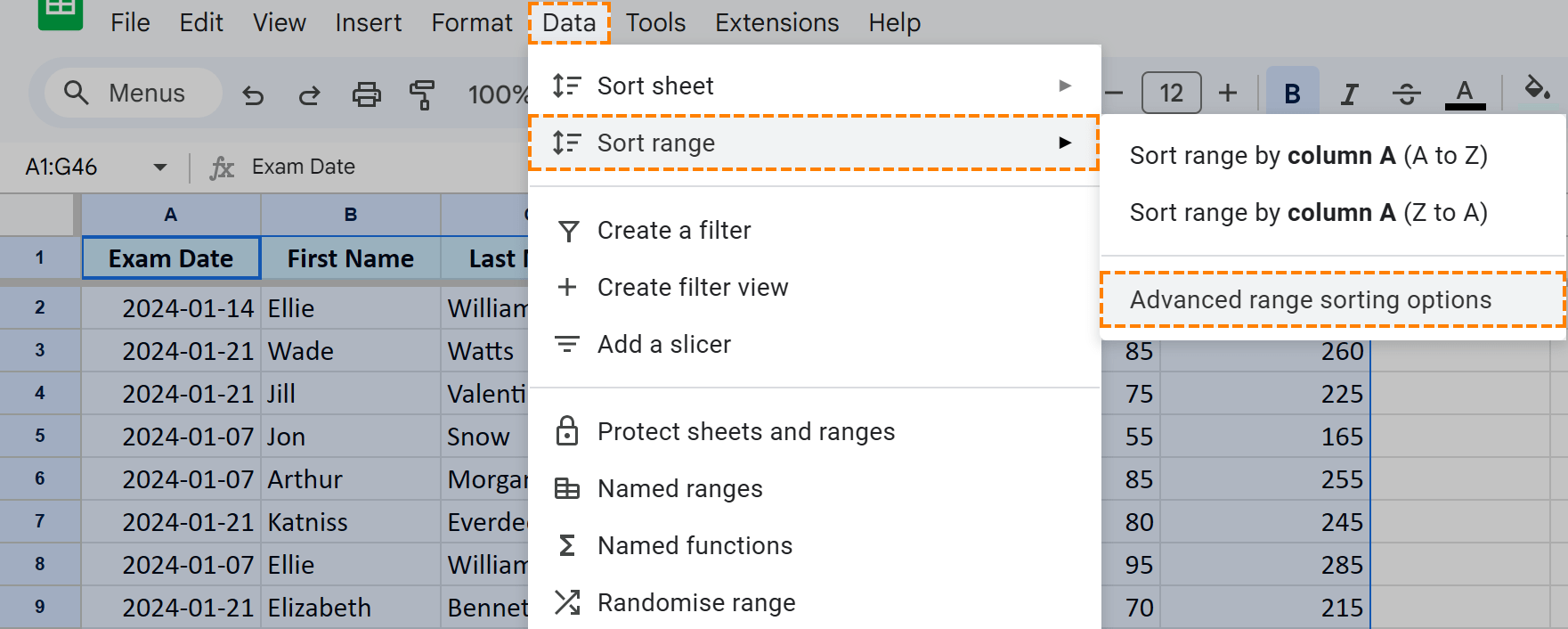
Task: Open the Format menu
Action: click(x=472, y=22)
